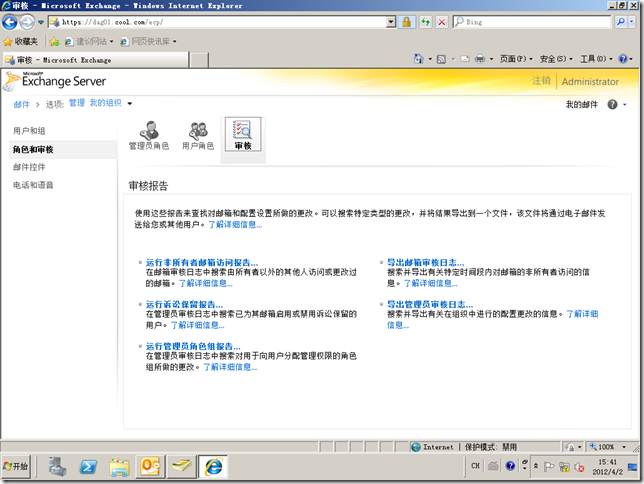The width and height of the screenshot is (644, 484).
Task: Select 用户和组 in the left navigation
Action: [29, 131]
